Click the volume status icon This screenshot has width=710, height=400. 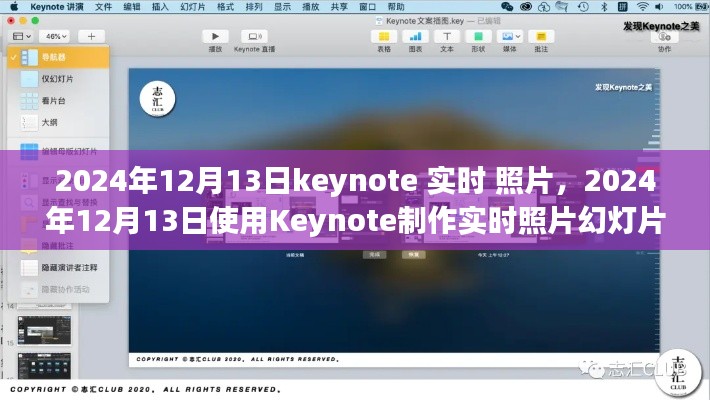[x=659, y=7]
